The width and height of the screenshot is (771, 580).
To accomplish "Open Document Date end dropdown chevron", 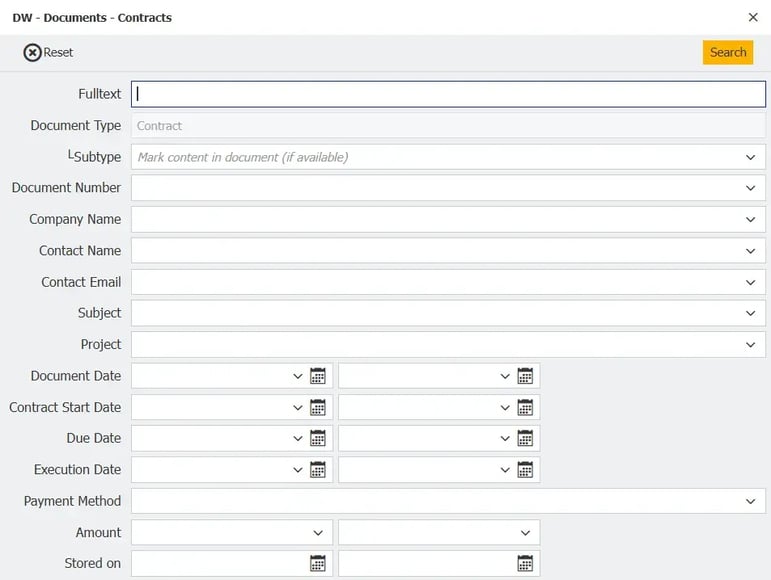I will [505, 377].
